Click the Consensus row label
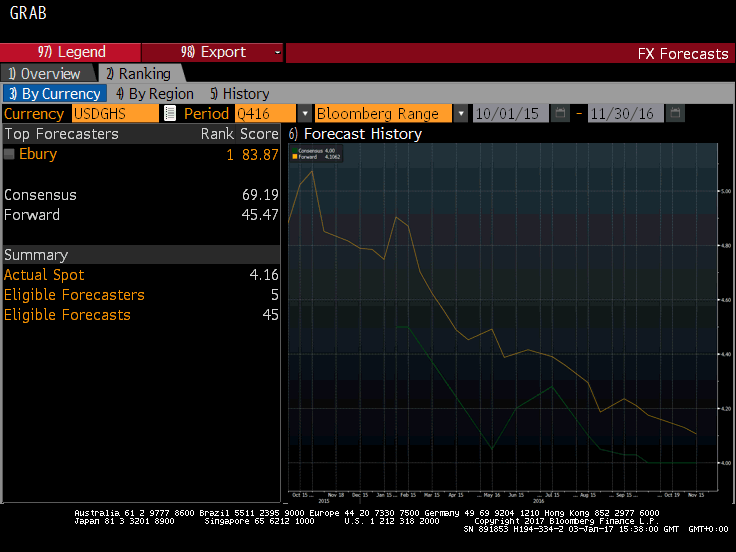 tap(40, 195)
